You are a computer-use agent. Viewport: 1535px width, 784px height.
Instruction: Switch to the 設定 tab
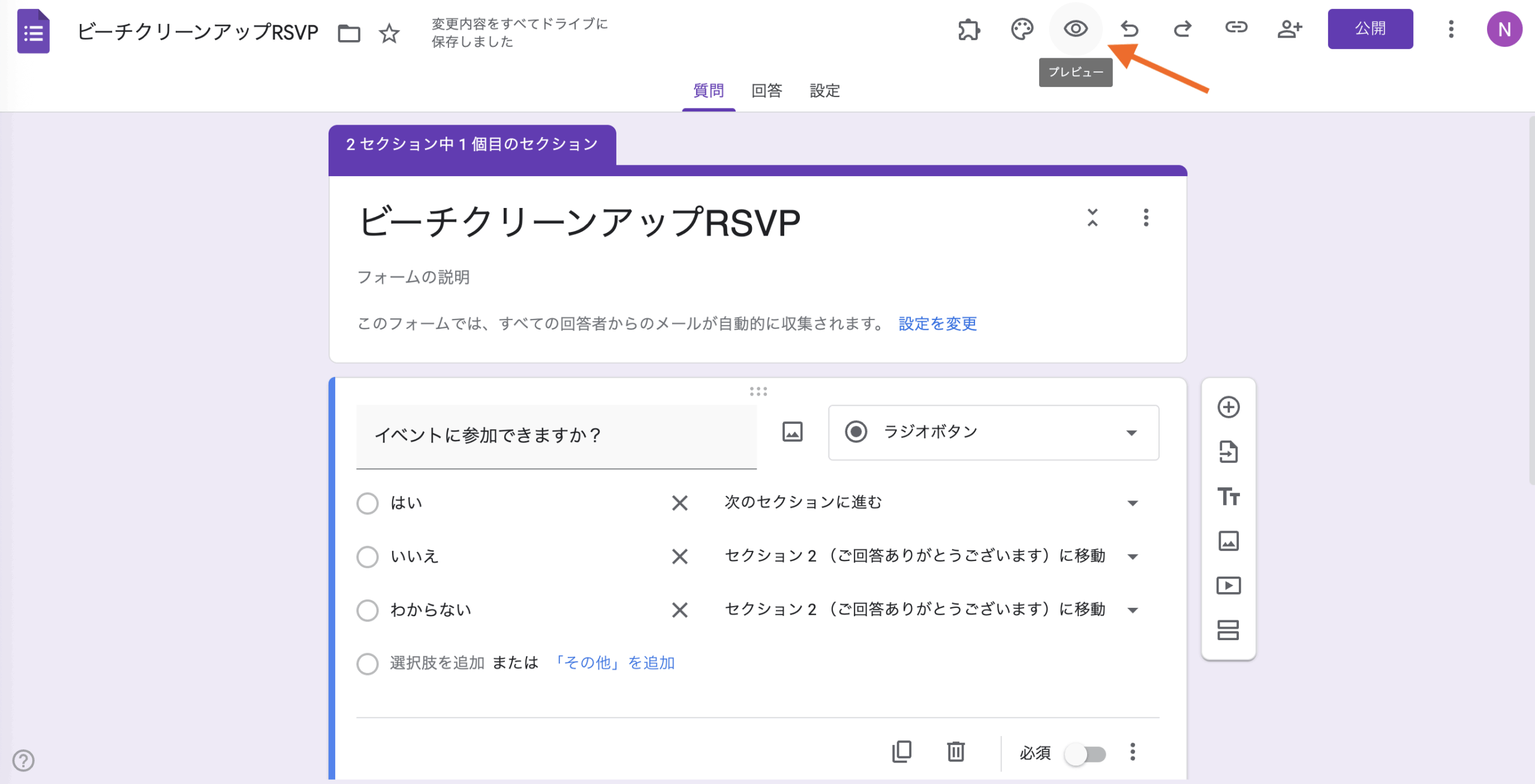824,91
